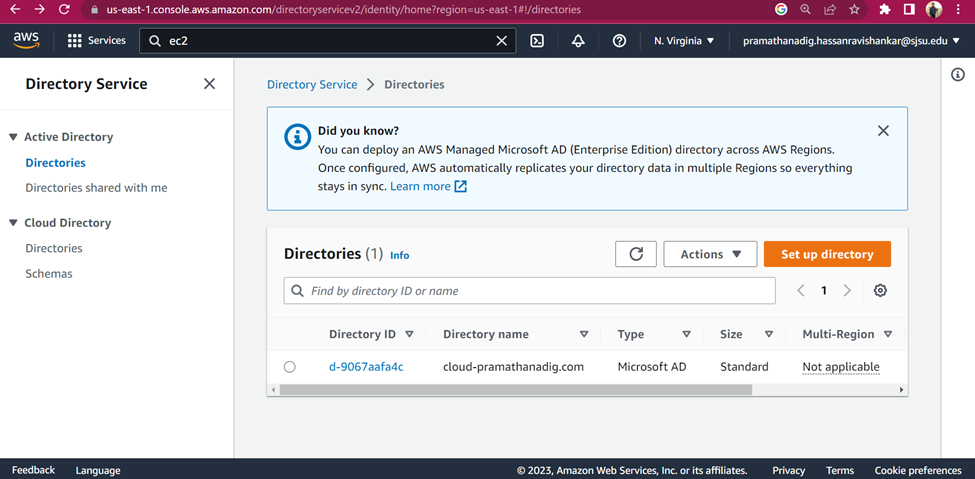Image resolution: width=975 pixels, height=479 pixels.
Task: Click the browser forward arrow
Action: [x=40, y=9]
